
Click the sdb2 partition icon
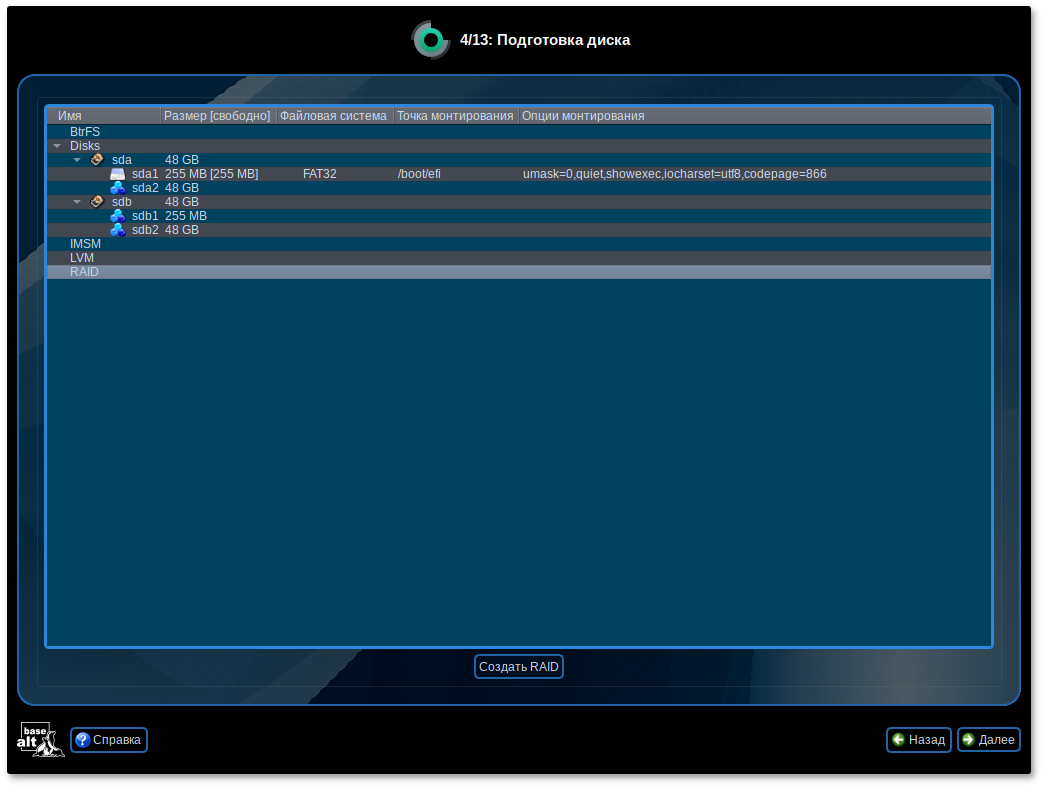click(x=118, y=230)
